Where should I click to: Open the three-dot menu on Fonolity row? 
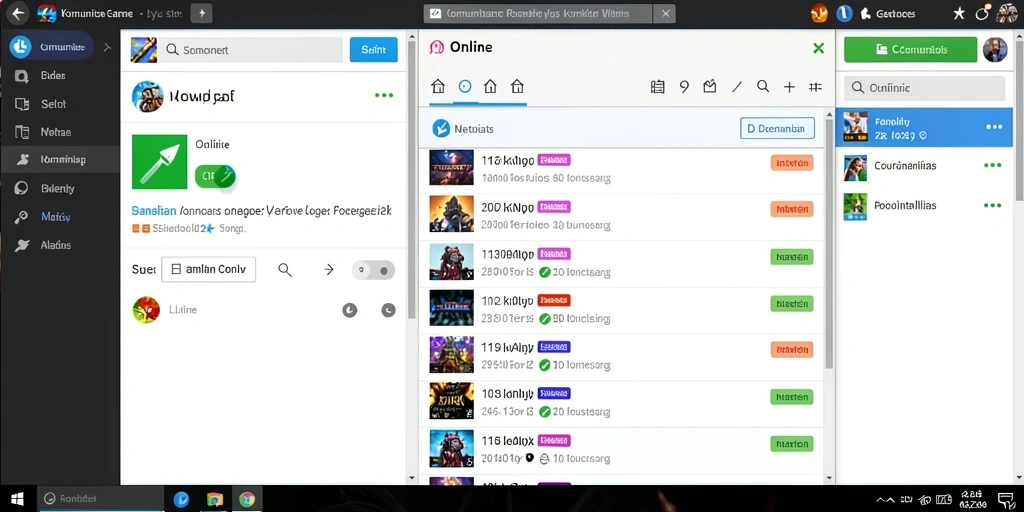[x=994, y=127]
